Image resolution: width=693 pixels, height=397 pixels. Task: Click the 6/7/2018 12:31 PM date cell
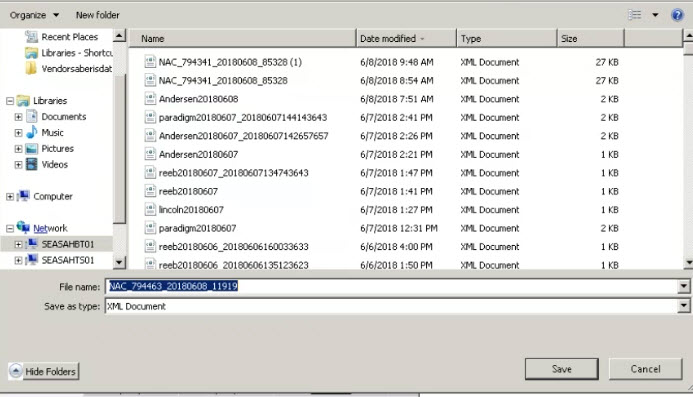(399, 228)
